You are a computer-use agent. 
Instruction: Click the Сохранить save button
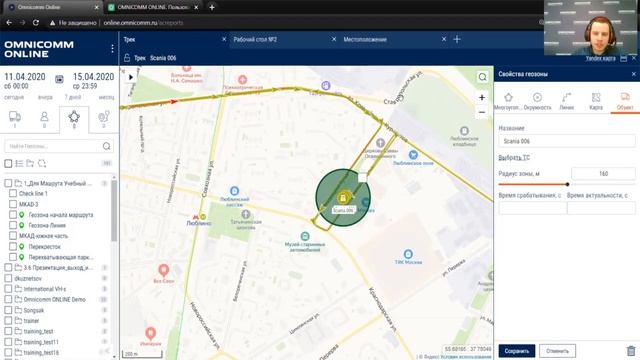pos(517,351)
